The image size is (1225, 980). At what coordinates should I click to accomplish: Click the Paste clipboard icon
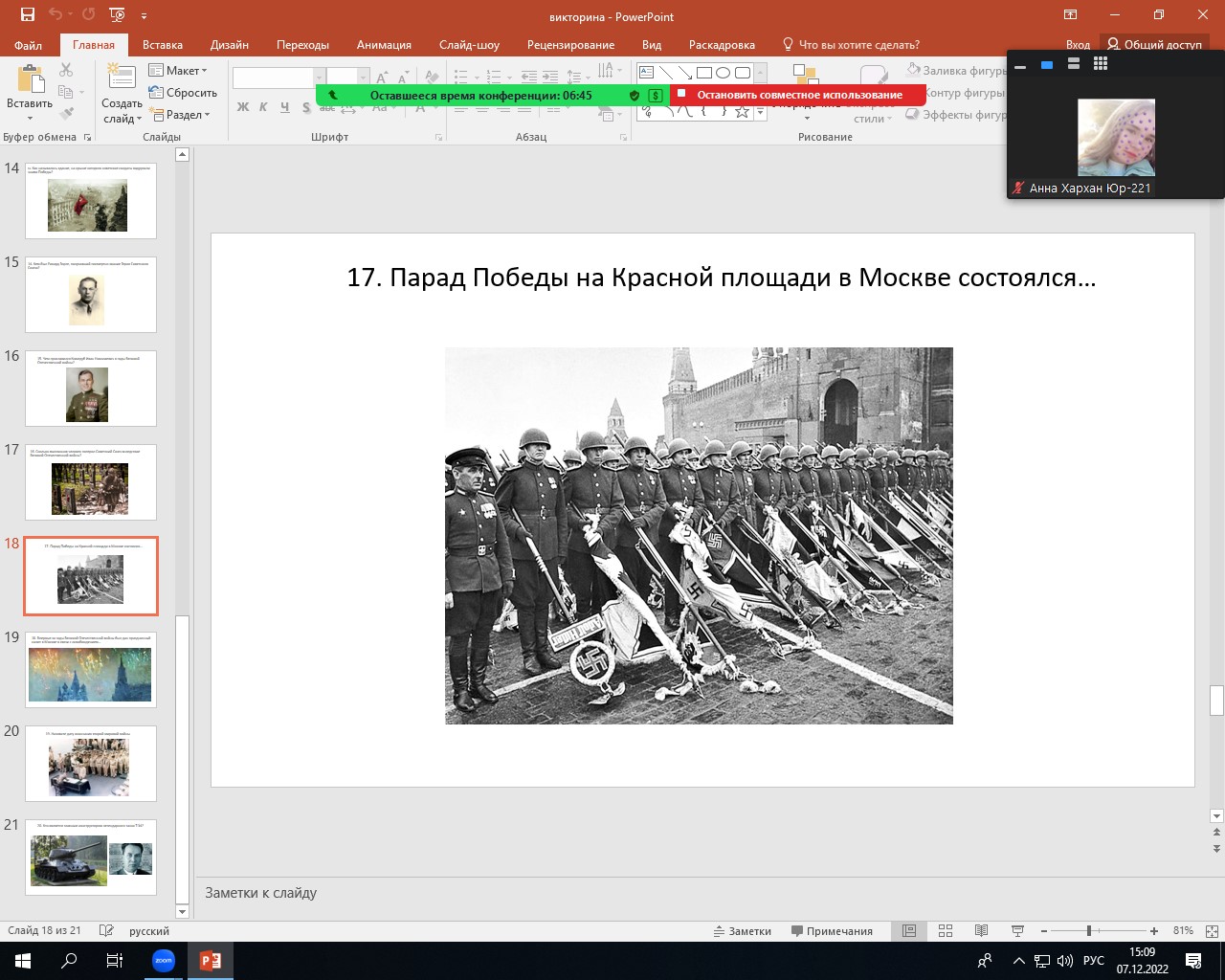tap(30, 78)
